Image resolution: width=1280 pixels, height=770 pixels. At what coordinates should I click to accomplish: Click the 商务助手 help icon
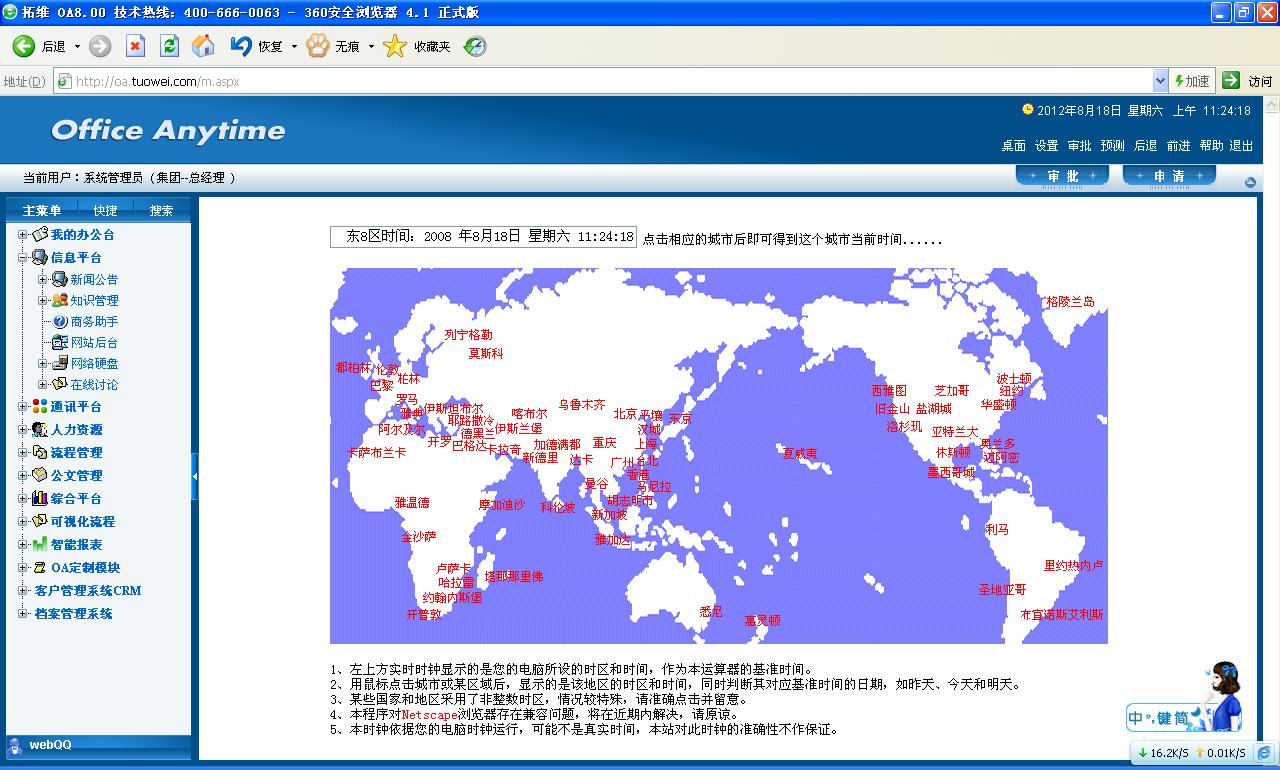[x=60, y=321]
